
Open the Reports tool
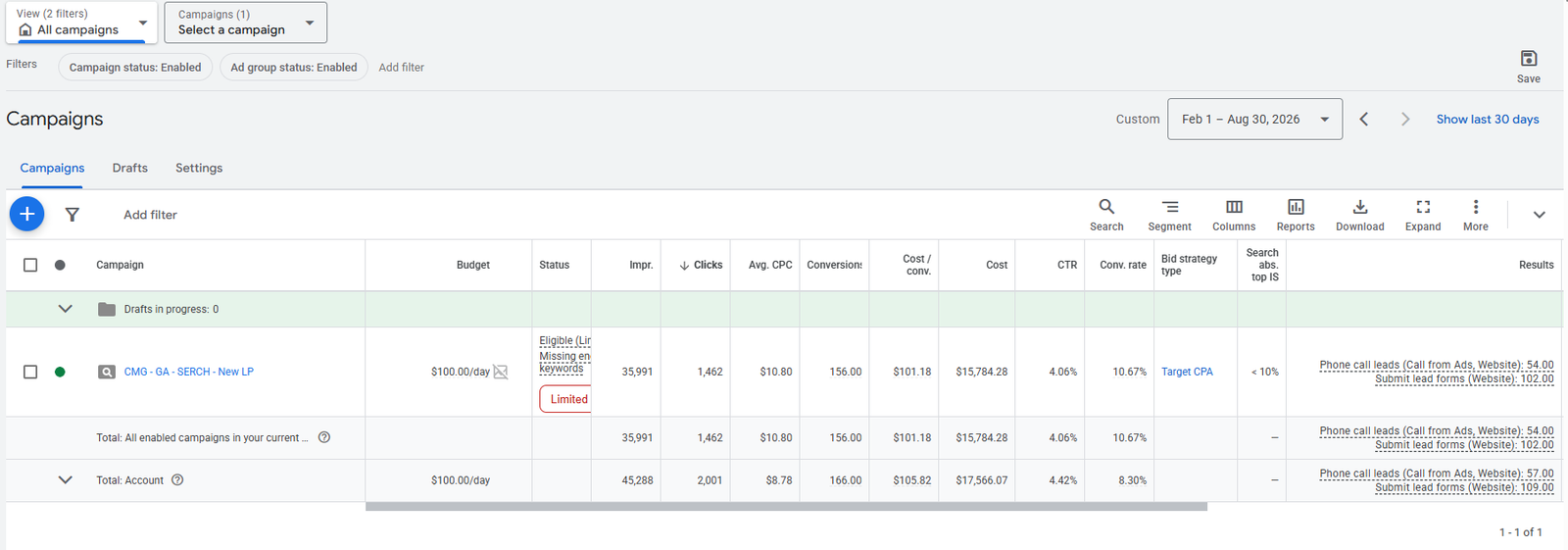(x=1296, y=215)
